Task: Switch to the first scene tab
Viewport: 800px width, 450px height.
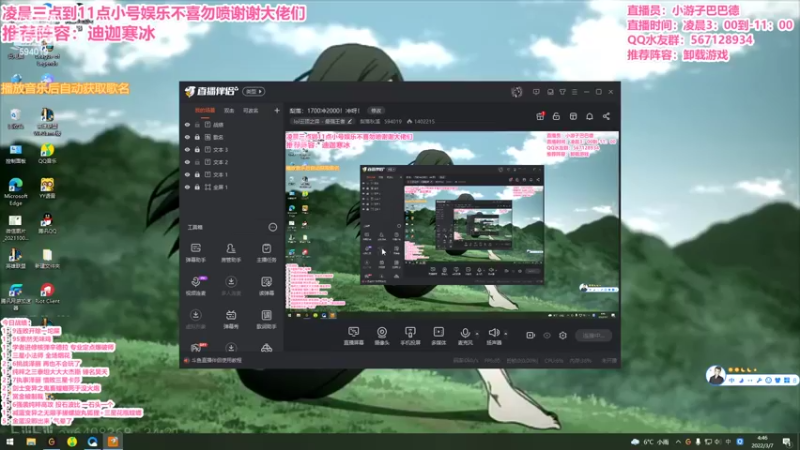Action: (205, 111)
